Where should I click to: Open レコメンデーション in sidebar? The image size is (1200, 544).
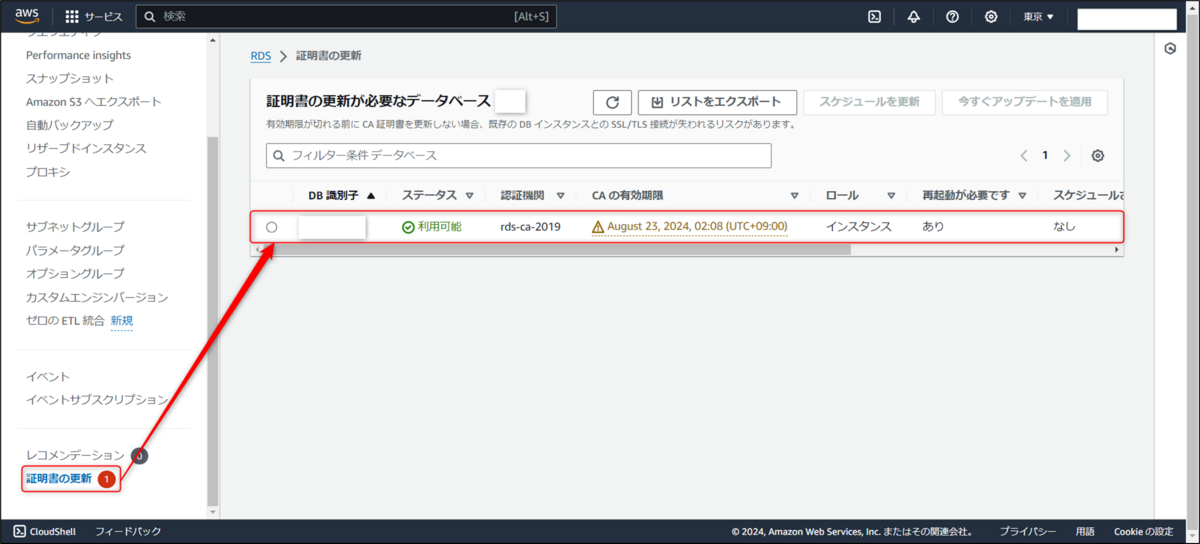tap(75, 455)
